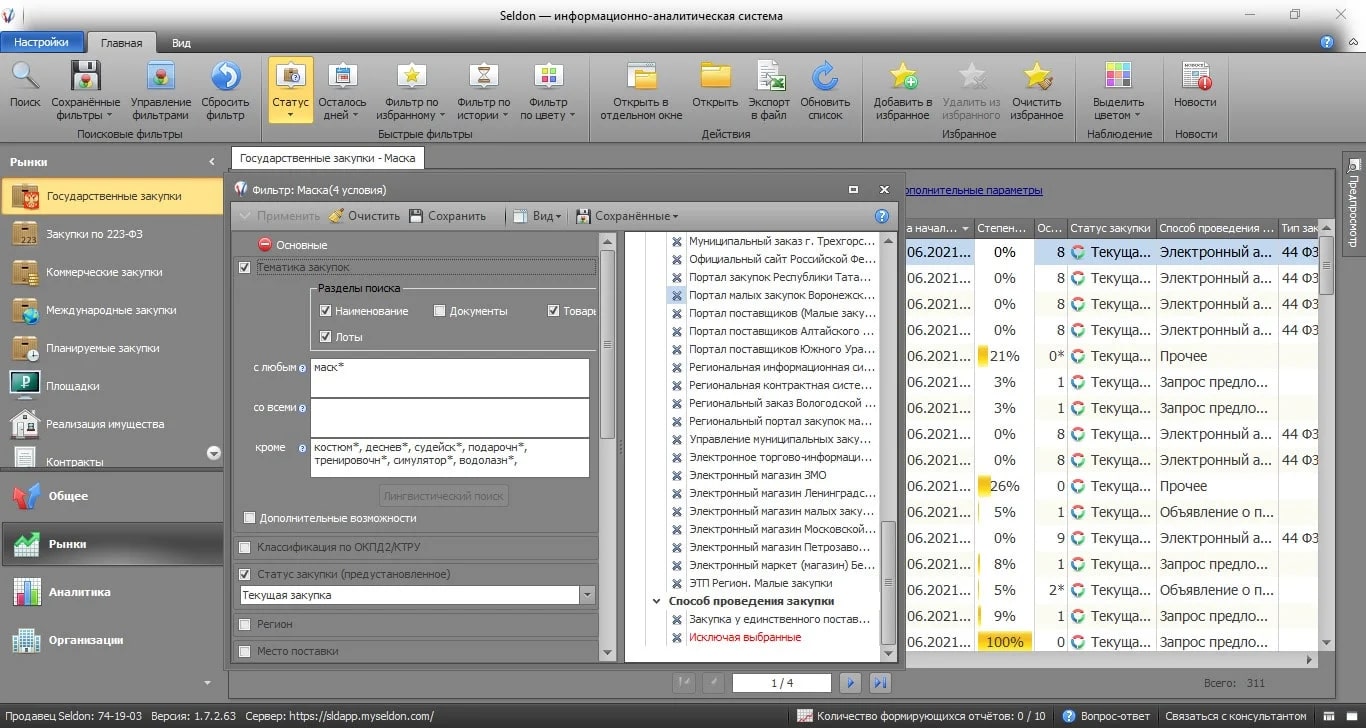Open Текущая закупка status dropdown
The image size is (1366, 728).
[x=587, y=595]
